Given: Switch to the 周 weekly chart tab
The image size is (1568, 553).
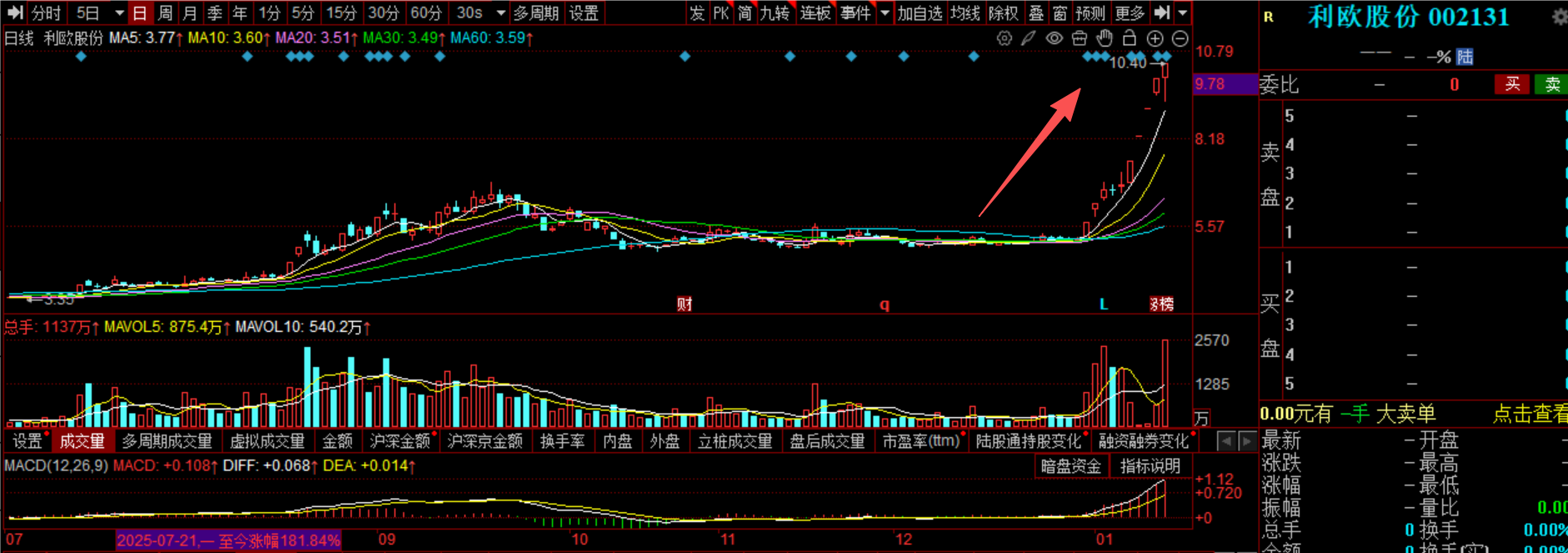Looking at the screenshot, I should pyautogui.click(x=165, y=13).
